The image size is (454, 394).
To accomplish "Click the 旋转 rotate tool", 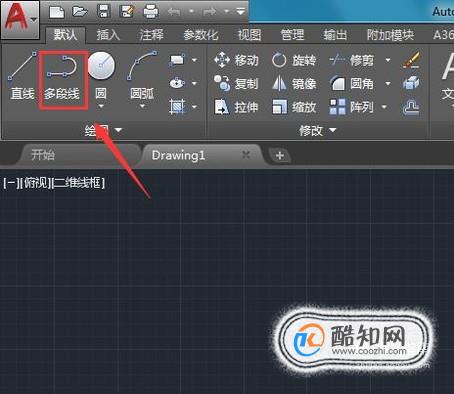I will click(x=293, y=60).
